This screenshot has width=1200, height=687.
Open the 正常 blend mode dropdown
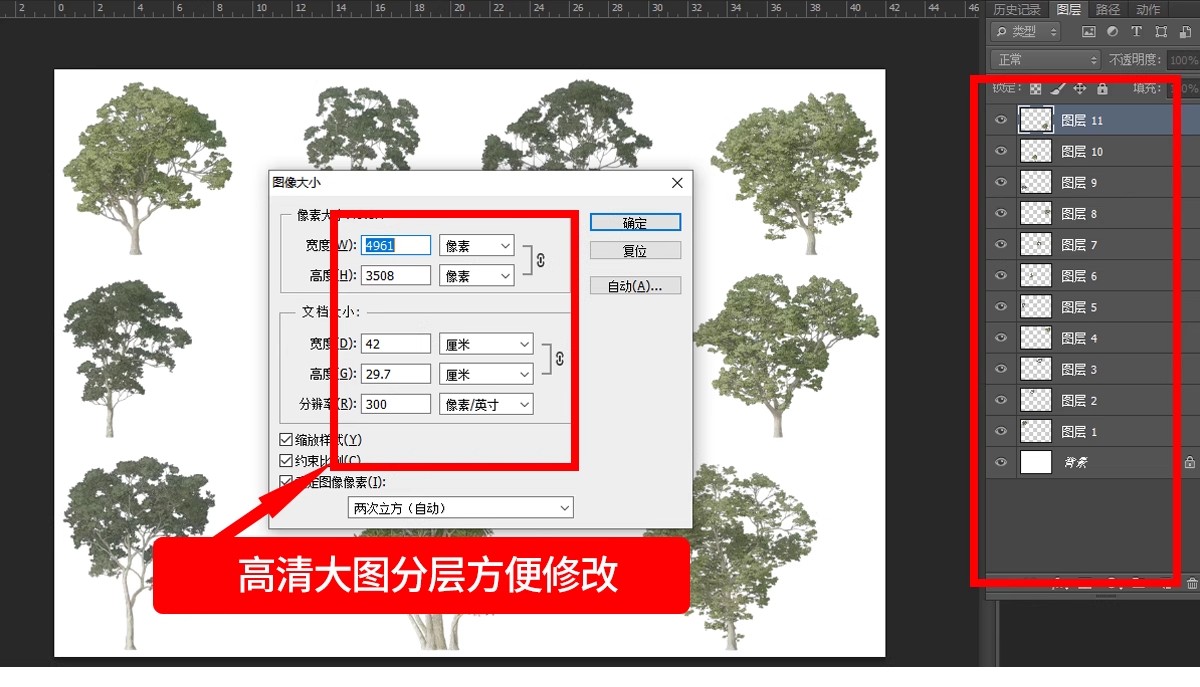click(x=1043, y=58)
